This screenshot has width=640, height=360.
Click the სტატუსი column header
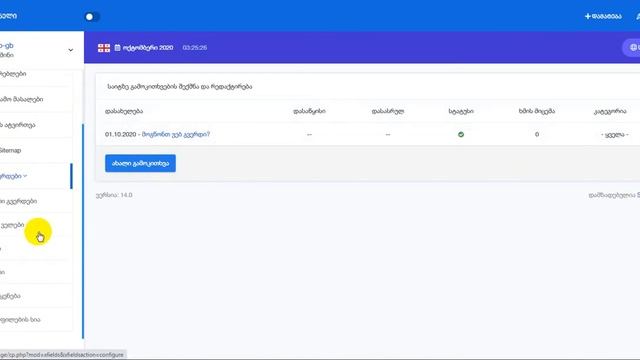[461, 111]
